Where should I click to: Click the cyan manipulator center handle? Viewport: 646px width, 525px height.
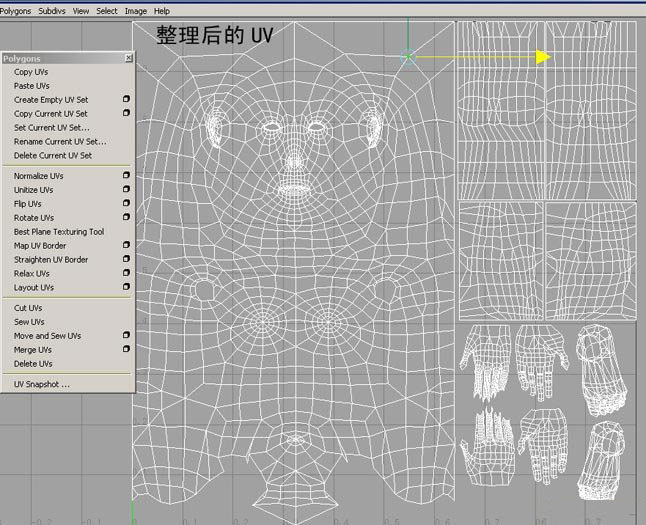(x=408, y=57)
